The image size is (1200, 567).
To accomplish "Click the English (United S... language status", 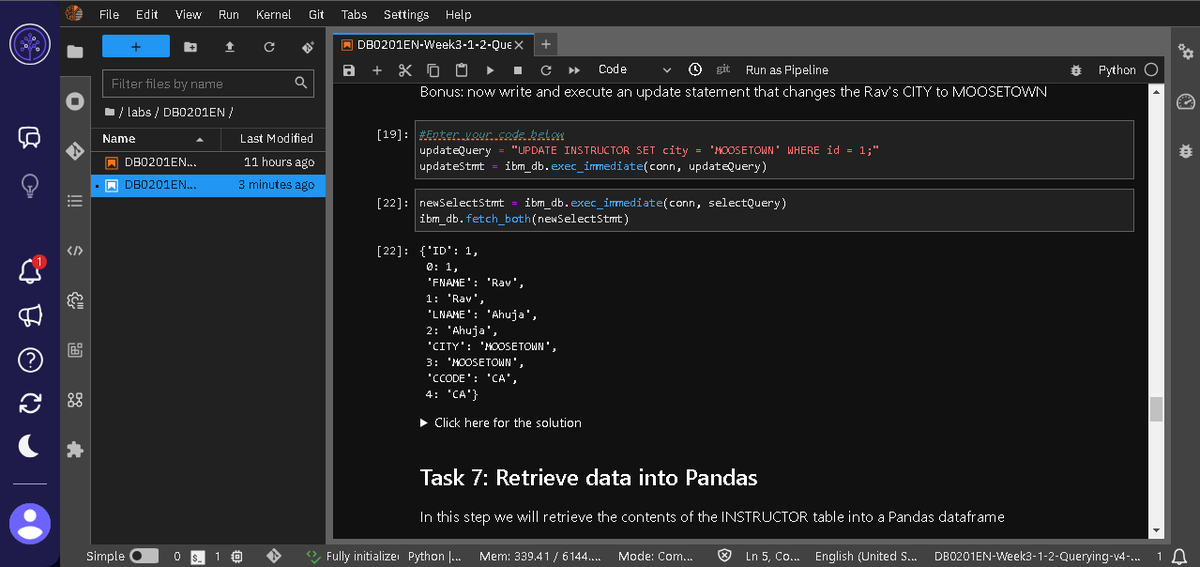I will point(866,556).
